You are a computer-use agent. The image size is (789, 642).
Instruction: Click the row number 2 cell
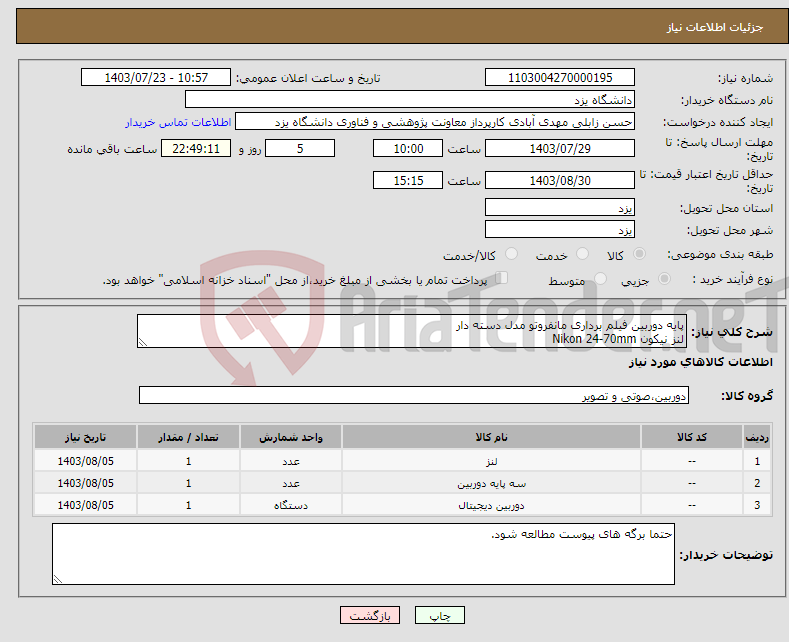pyautogui.click(x=757, y=483)
